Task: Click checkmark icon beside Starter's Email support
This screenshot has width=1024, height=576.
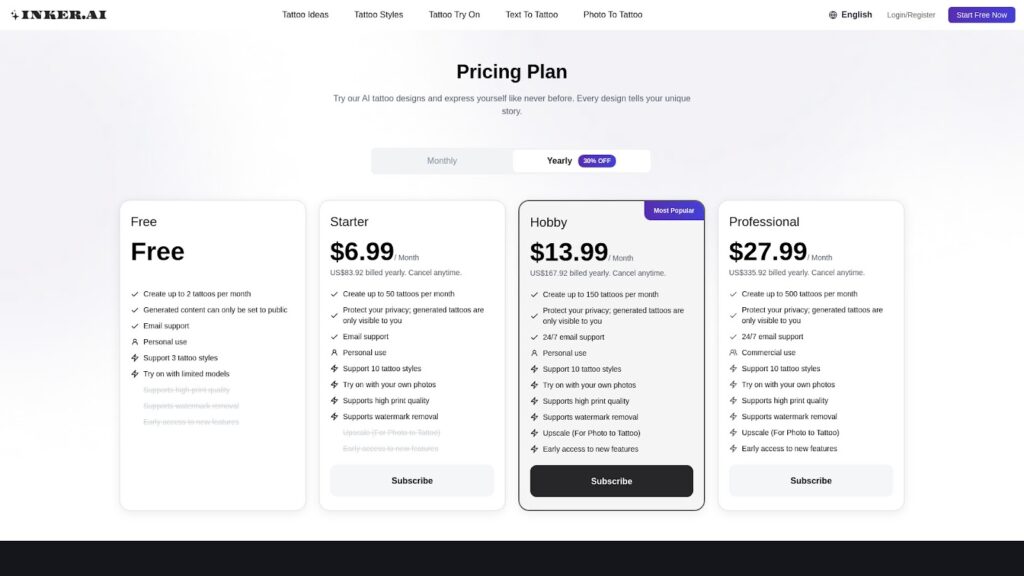Action: 334,337
